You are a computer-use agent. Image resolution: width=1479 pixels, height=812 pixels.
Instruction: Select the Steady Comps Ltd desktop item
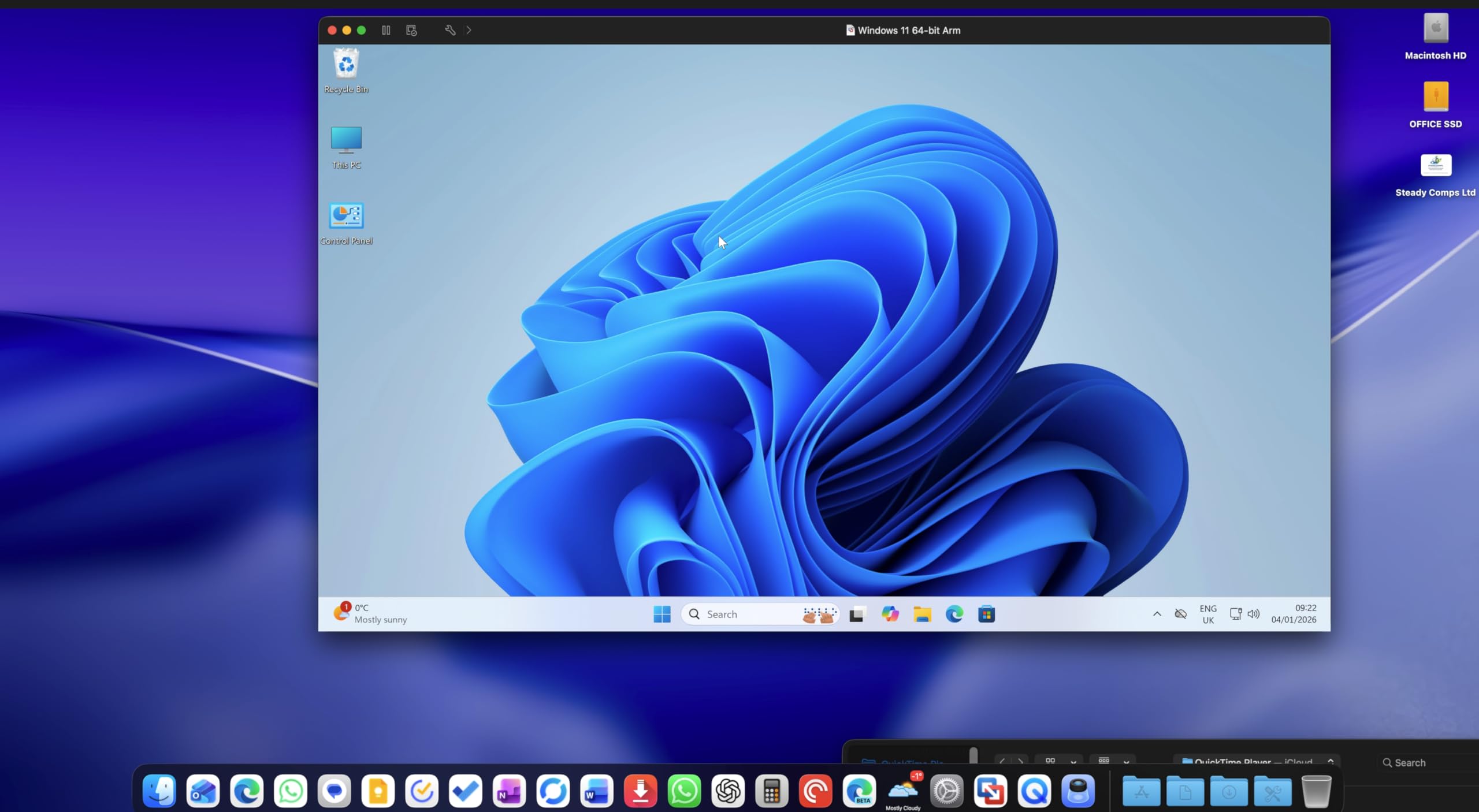[1436, 175]
